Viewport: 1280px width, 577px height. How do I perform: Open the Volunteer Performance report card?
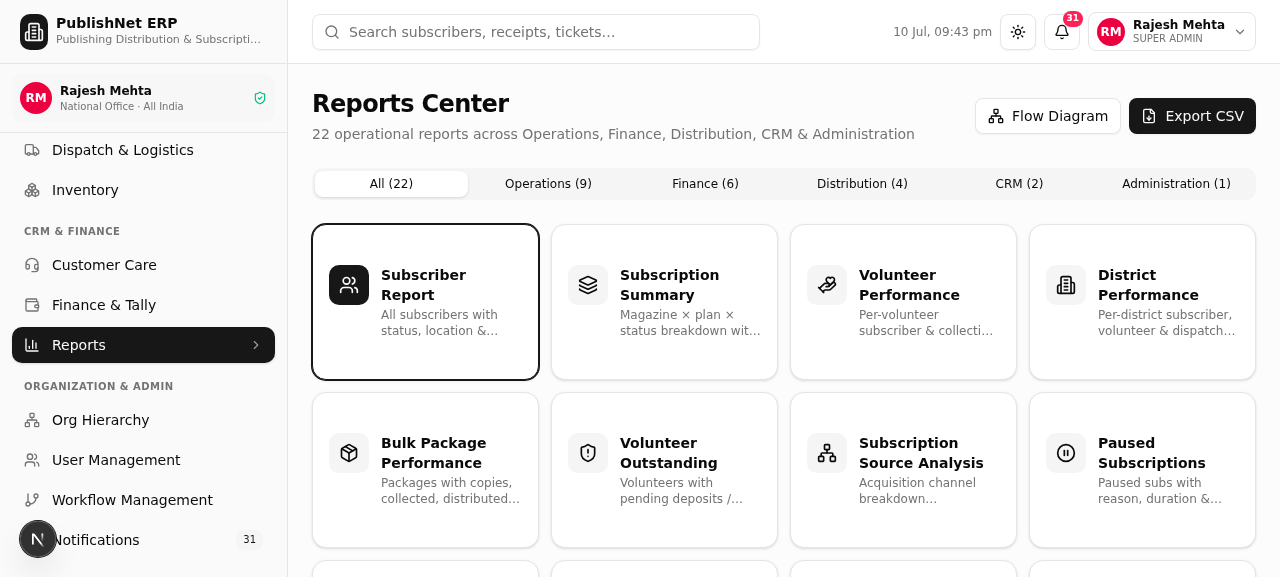click(x=903, y=302)
